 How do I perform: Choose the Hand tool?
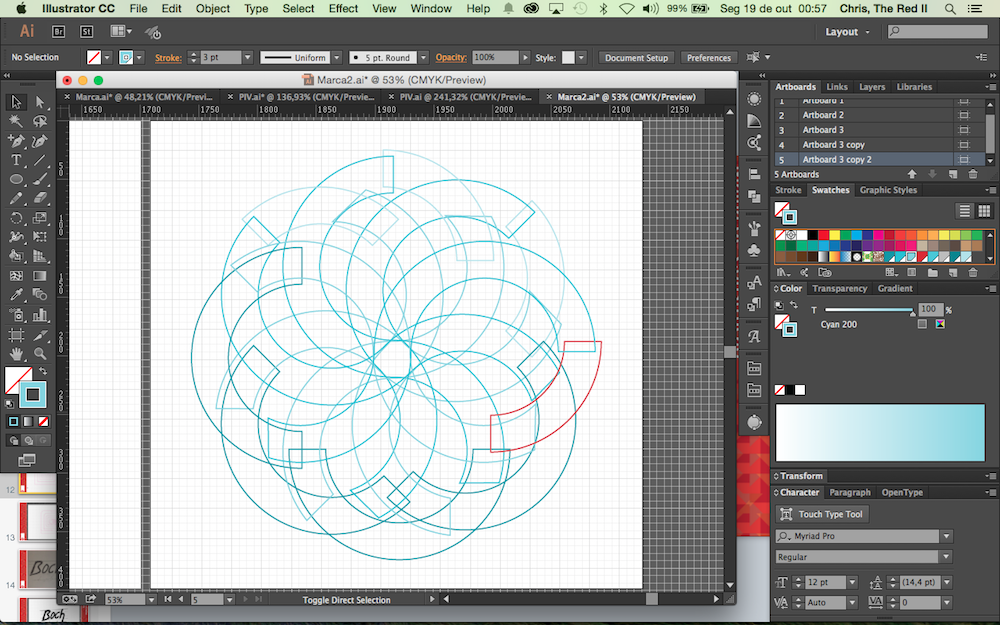coord(16,354)
